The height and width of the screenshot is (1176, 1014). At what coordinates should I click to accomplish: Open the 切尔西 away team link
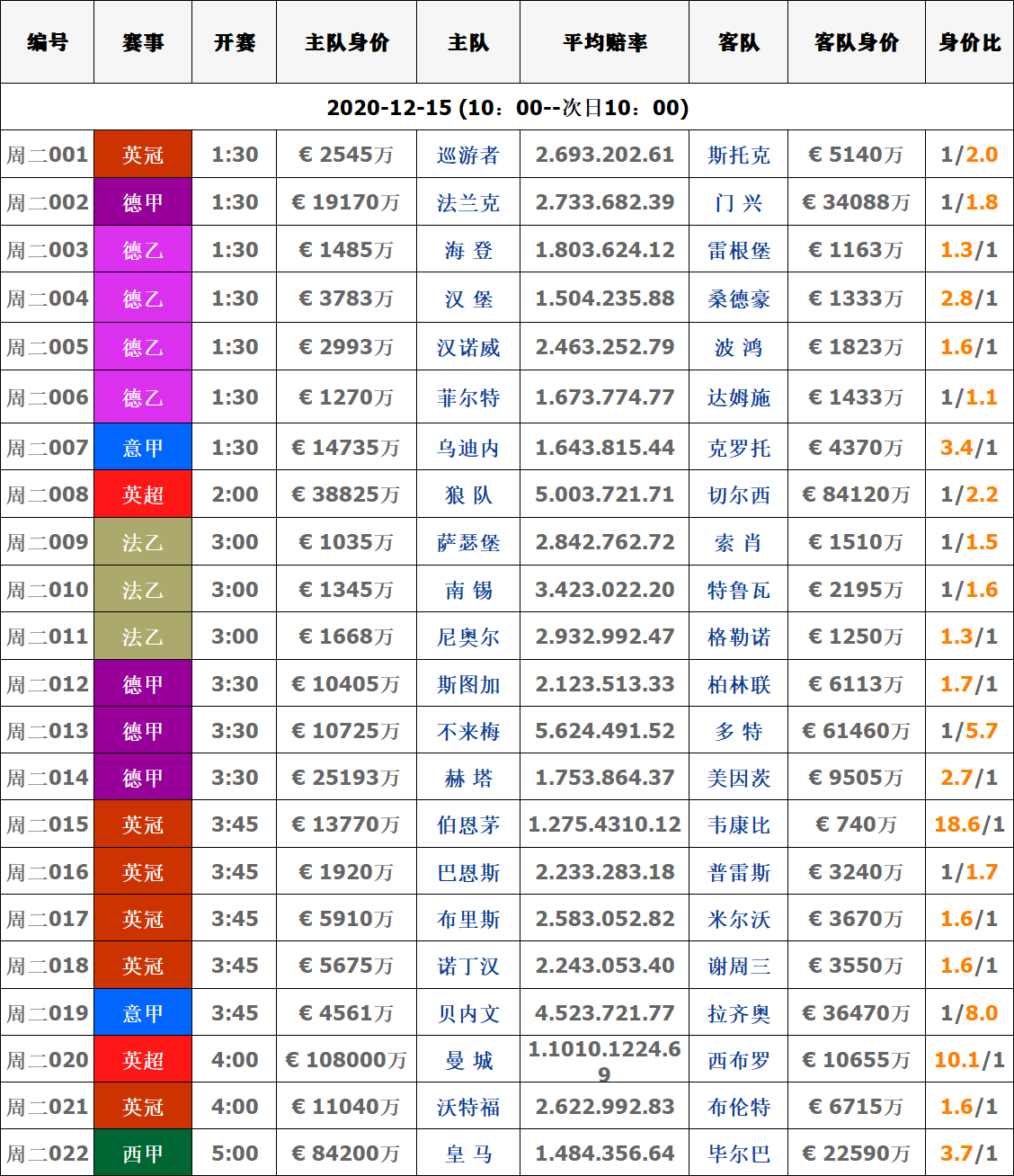[738, 495]
